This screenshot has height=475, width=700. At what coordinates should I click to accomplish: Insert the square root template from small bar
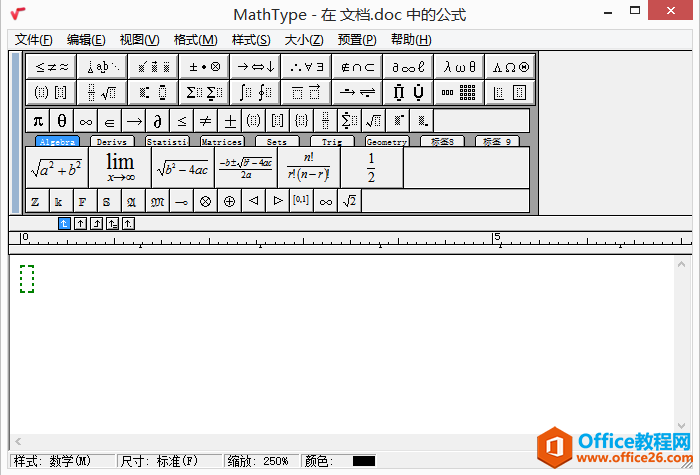click(x=373, y=121)
